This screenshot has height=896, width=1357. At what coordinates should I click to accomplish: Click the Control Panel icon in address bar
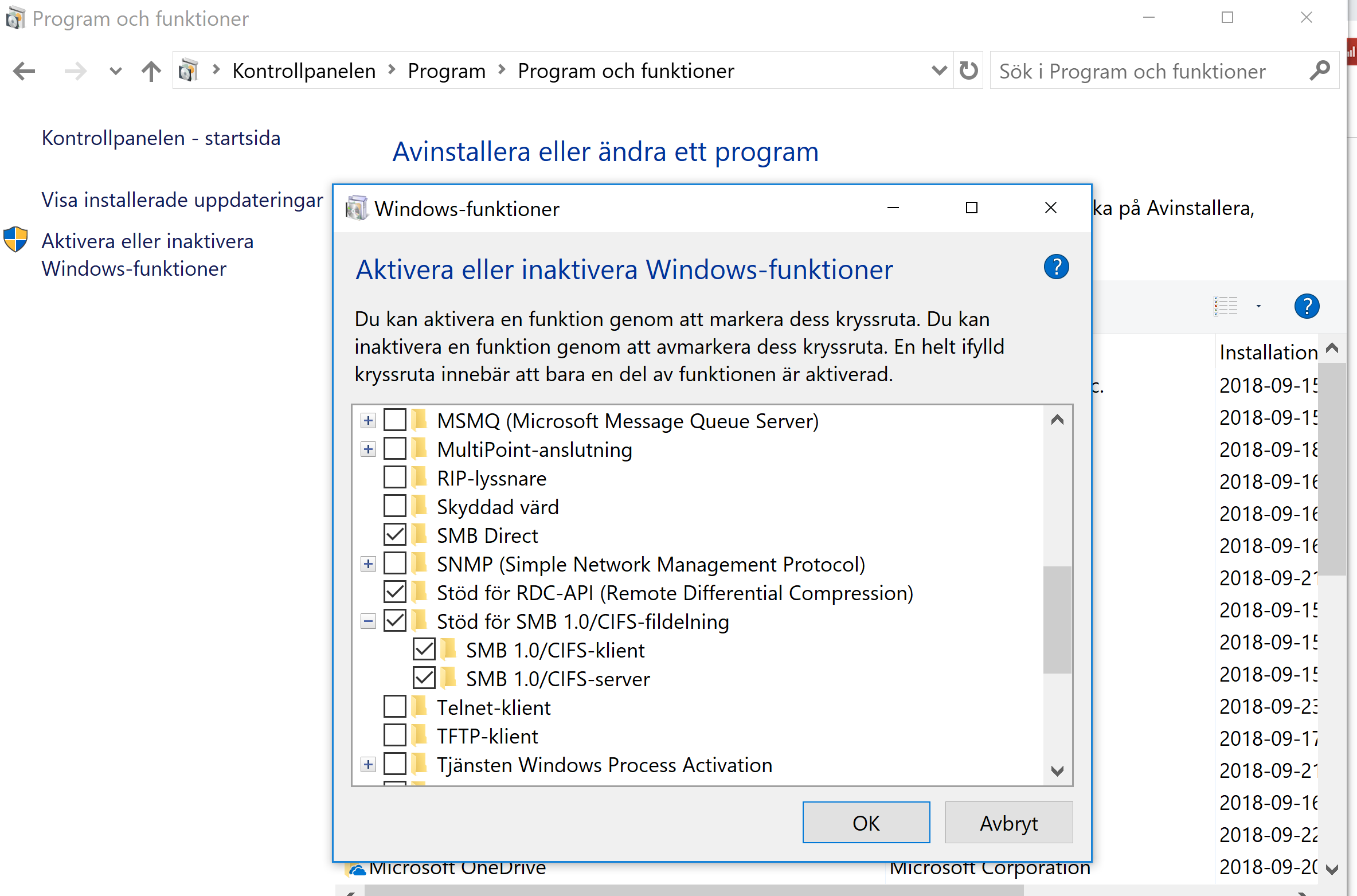[189, 71]
